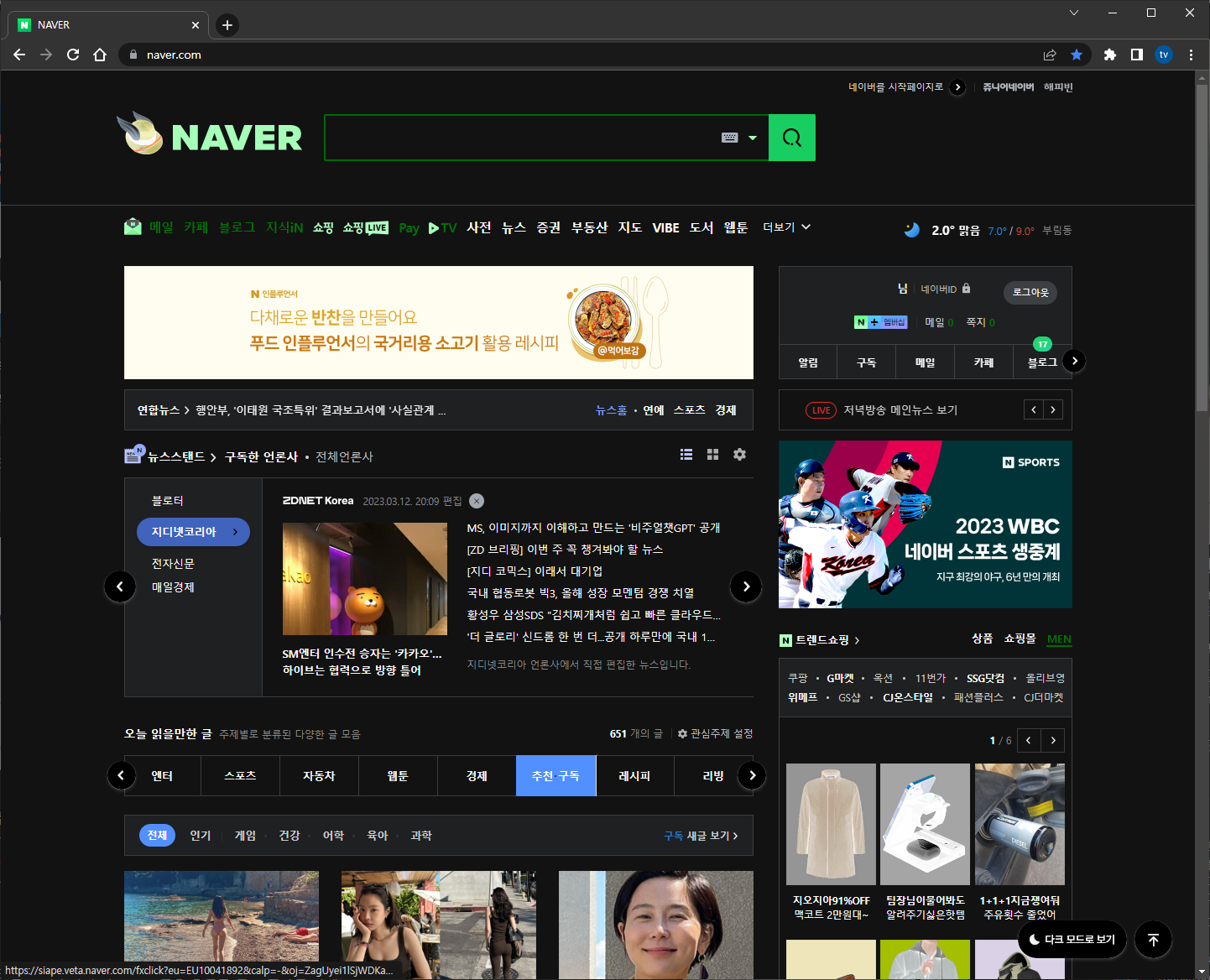Show previous live news item arrow
The width and height of the screenshot is (1210, 980).
click(x=1034, y=409)
